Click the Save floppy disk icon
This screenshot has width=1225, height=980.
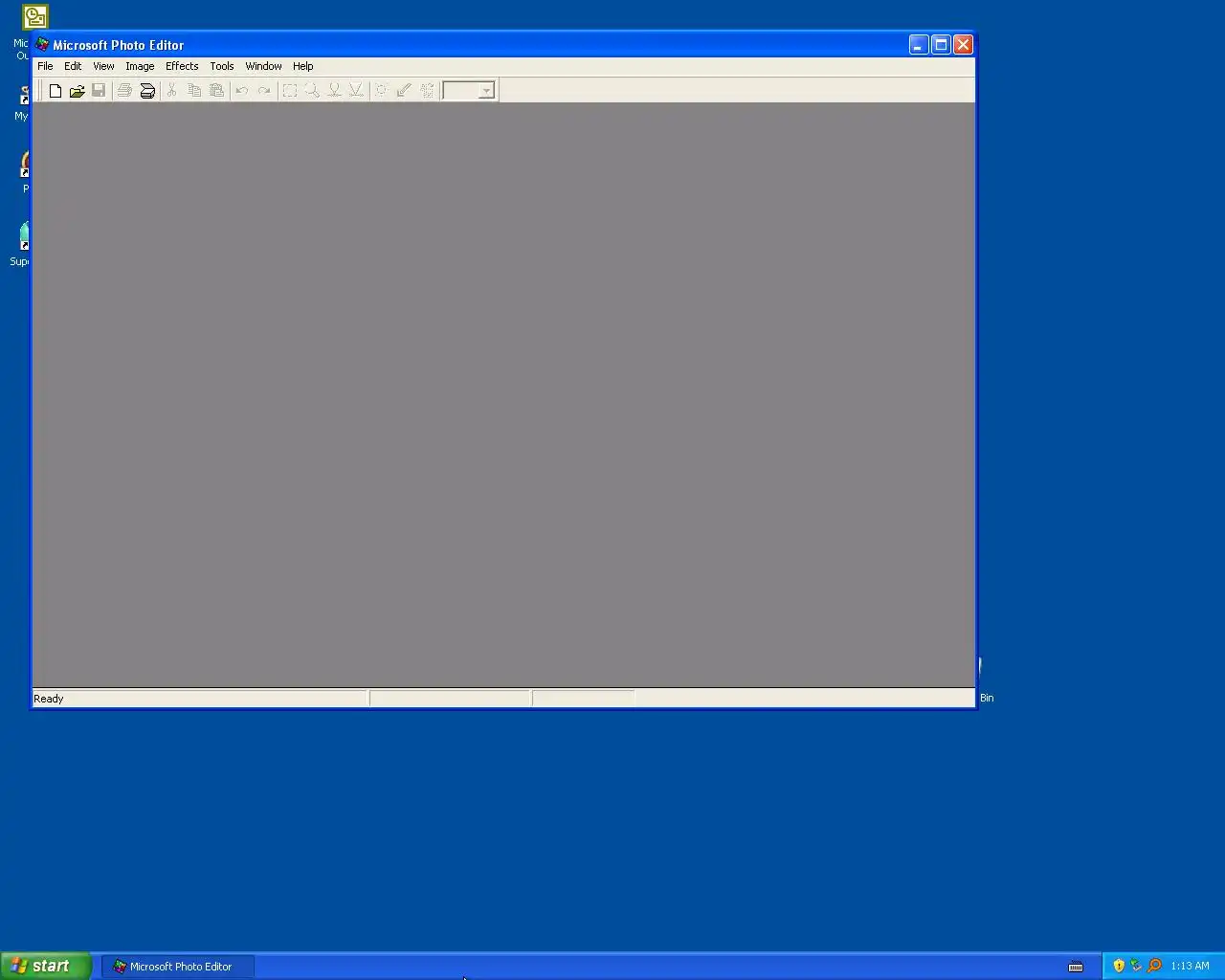(99, 91)
